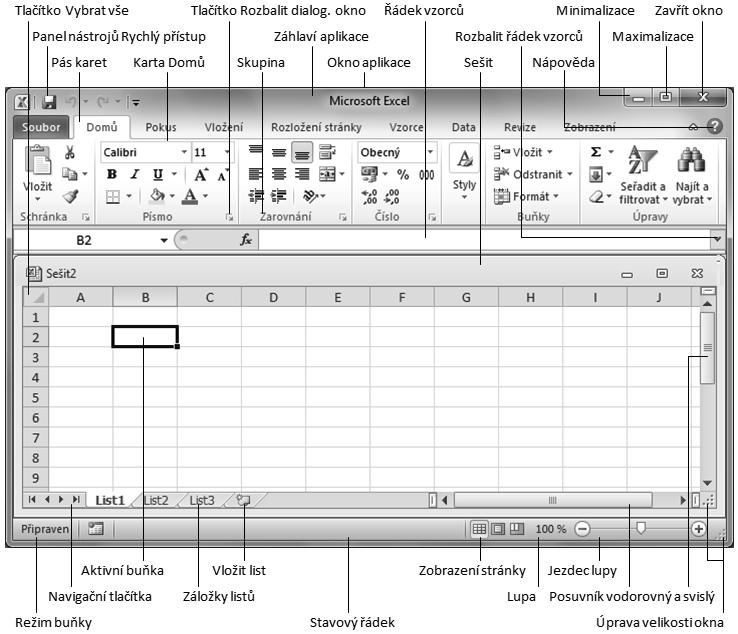Viewport: 738px width, 634px height.
Task: Toggle align text left
Action: [256, 174]
